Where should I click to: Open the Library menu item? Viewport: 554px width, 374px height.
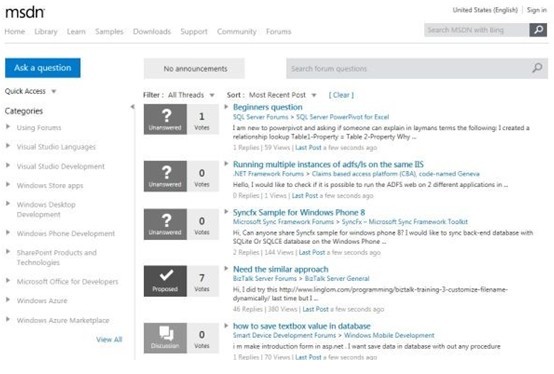[x=46, y=31]
